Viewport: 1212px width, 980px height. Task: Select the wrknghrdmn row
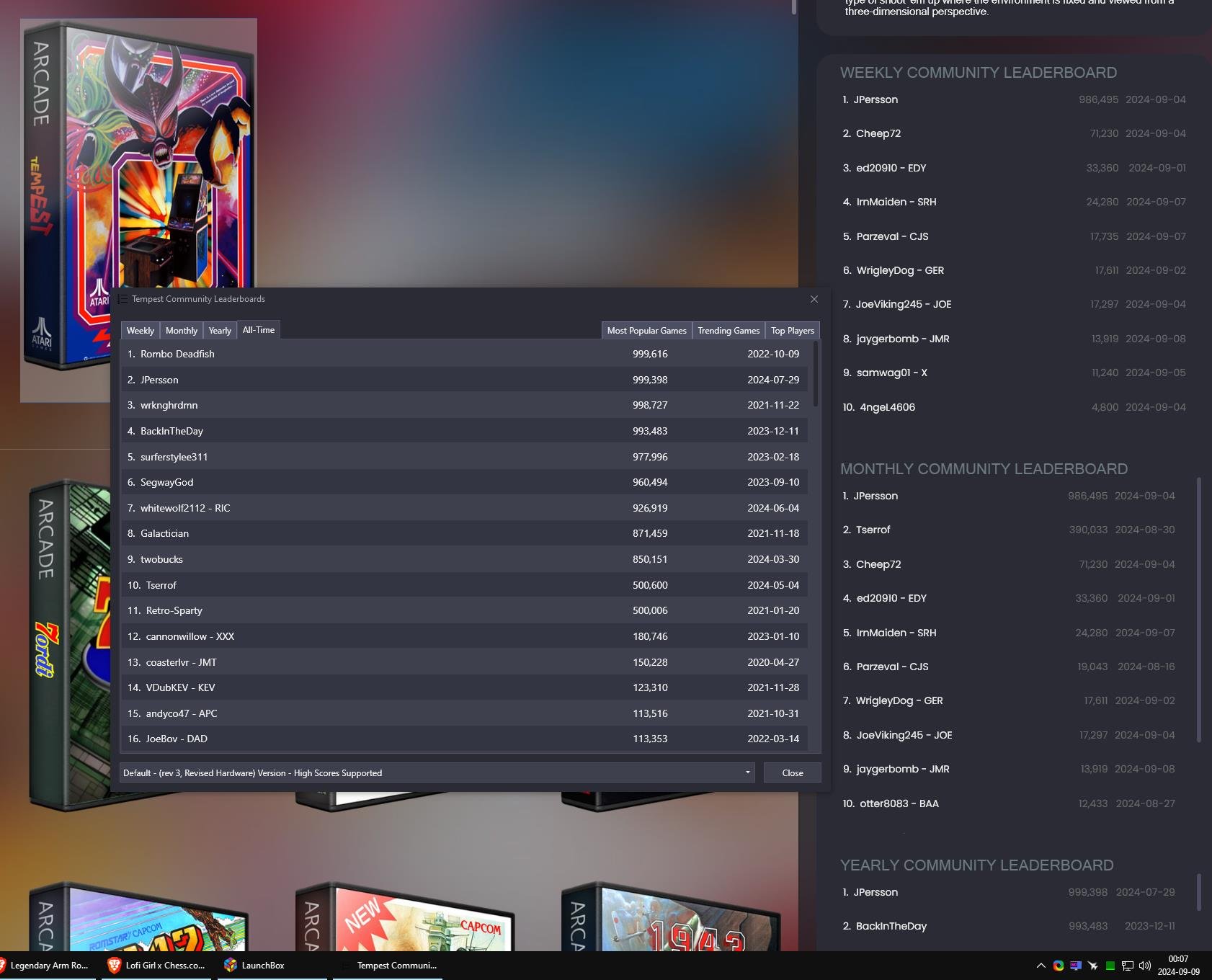coord(464,405)
